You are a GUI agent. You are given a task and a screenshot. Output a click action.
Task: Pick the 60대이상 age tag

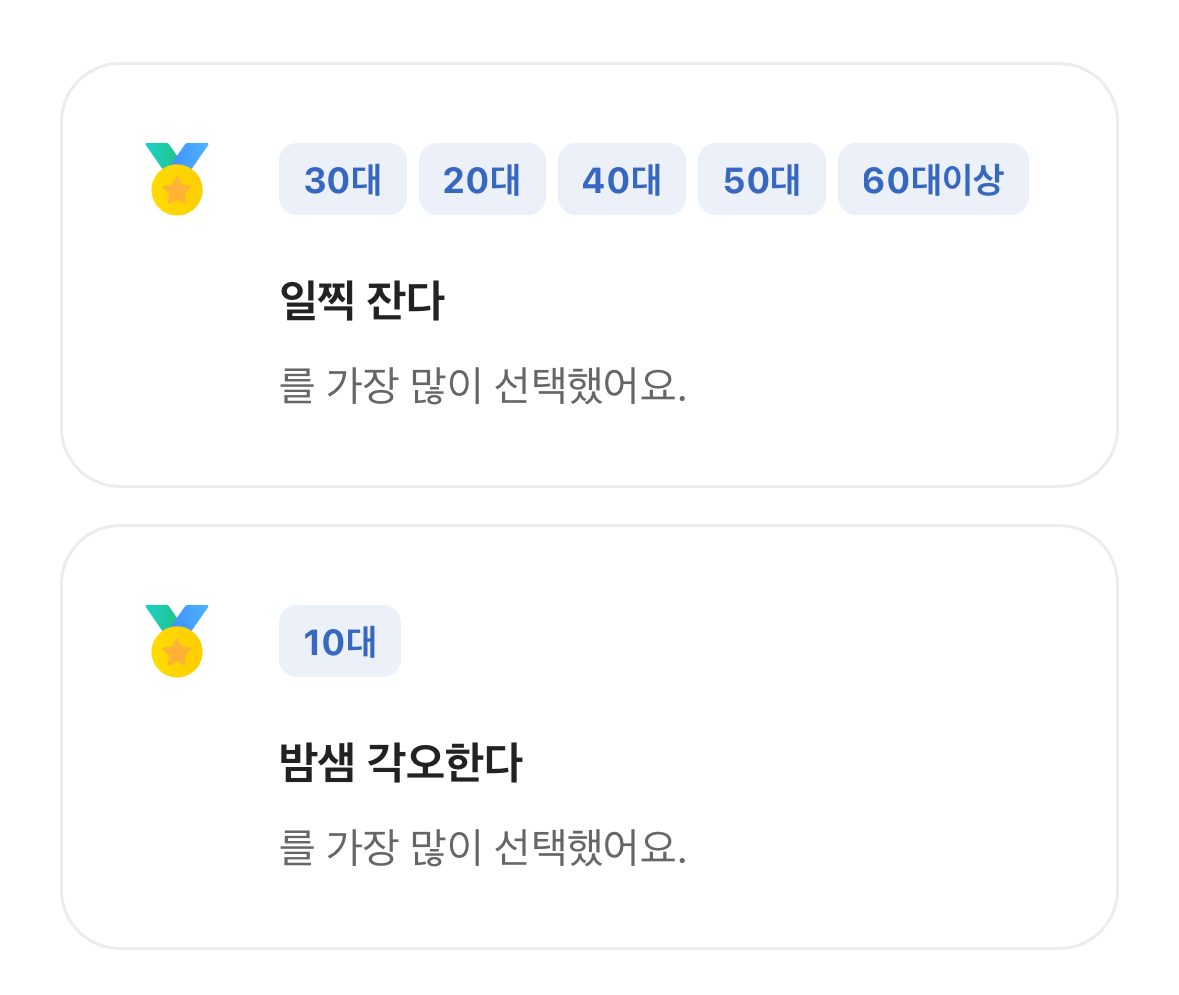pyautogui.click(x=933, y=180)
